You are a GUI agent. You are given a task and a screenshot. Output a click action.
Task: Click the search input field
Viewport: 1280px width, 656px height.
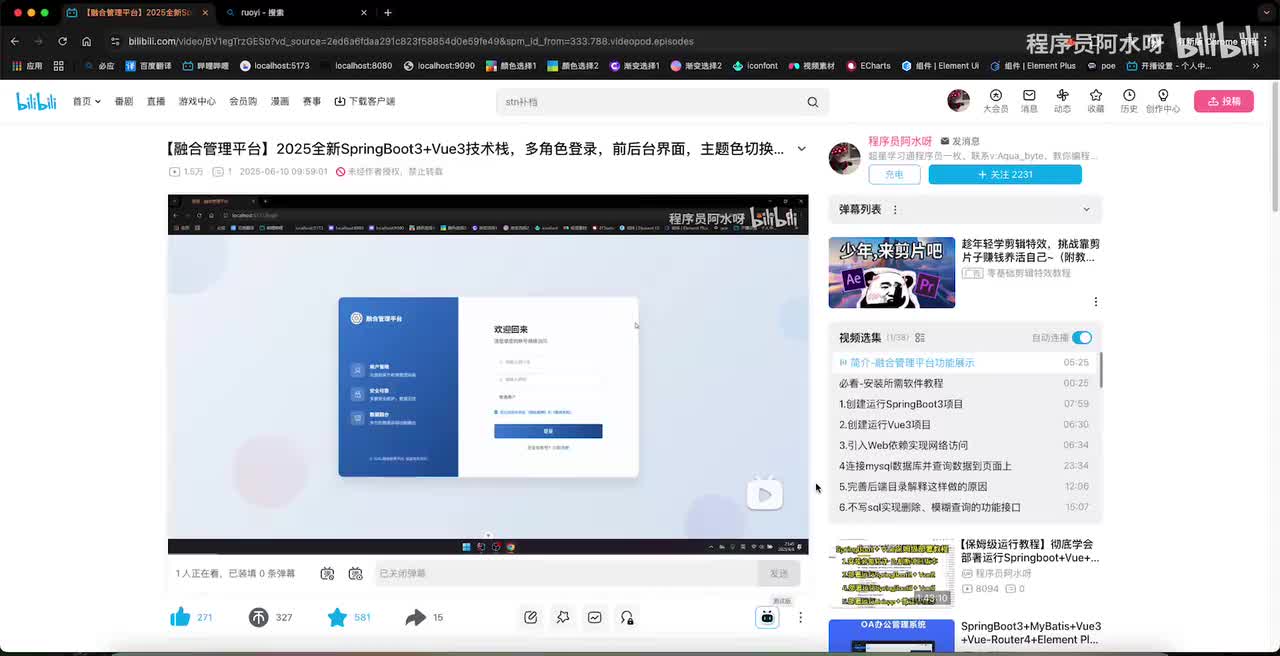pyautogui.click(x=650, y=102)
